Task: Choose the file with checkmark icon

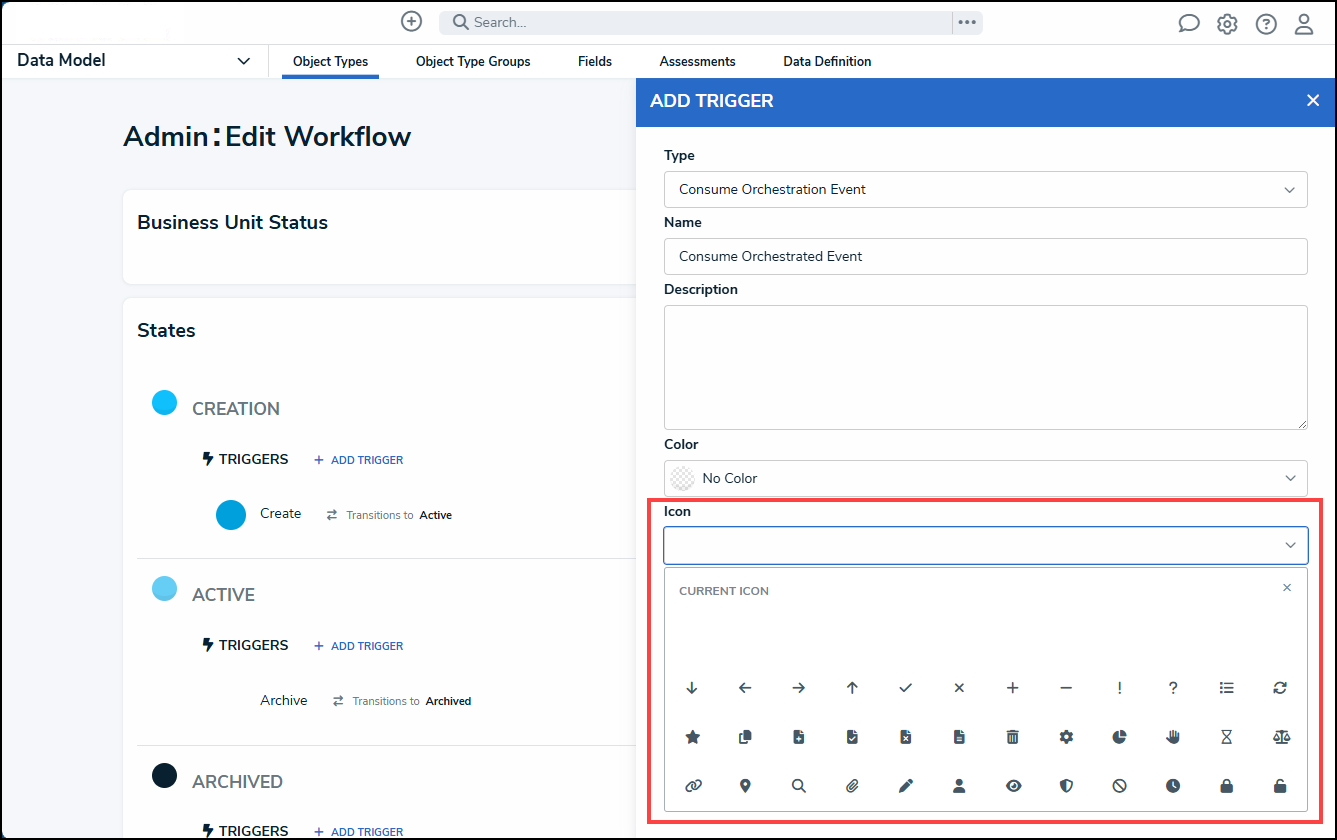Action: click(852, 737)
